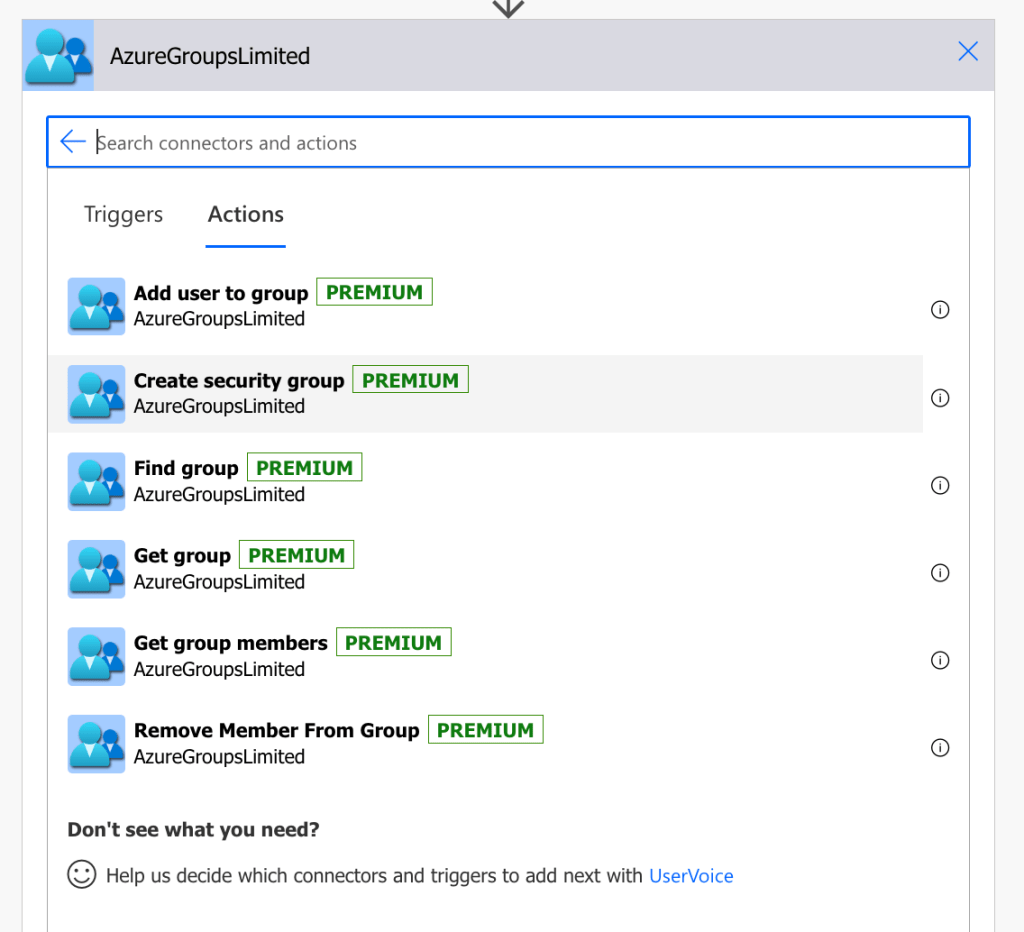This screenshot has height=932, width=1024.
Task: Show info for Remove Member From Group
Action: click(939, 748)
